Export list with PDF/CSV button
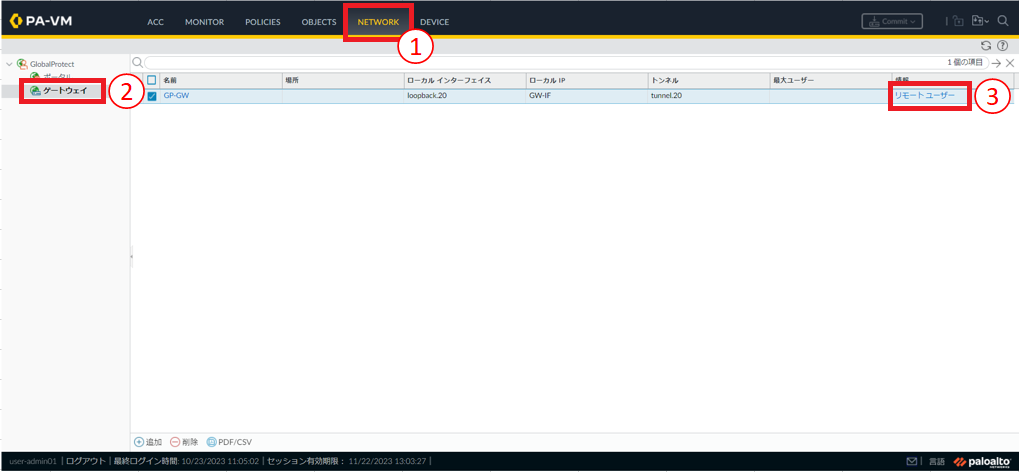 tap(229, 442)
